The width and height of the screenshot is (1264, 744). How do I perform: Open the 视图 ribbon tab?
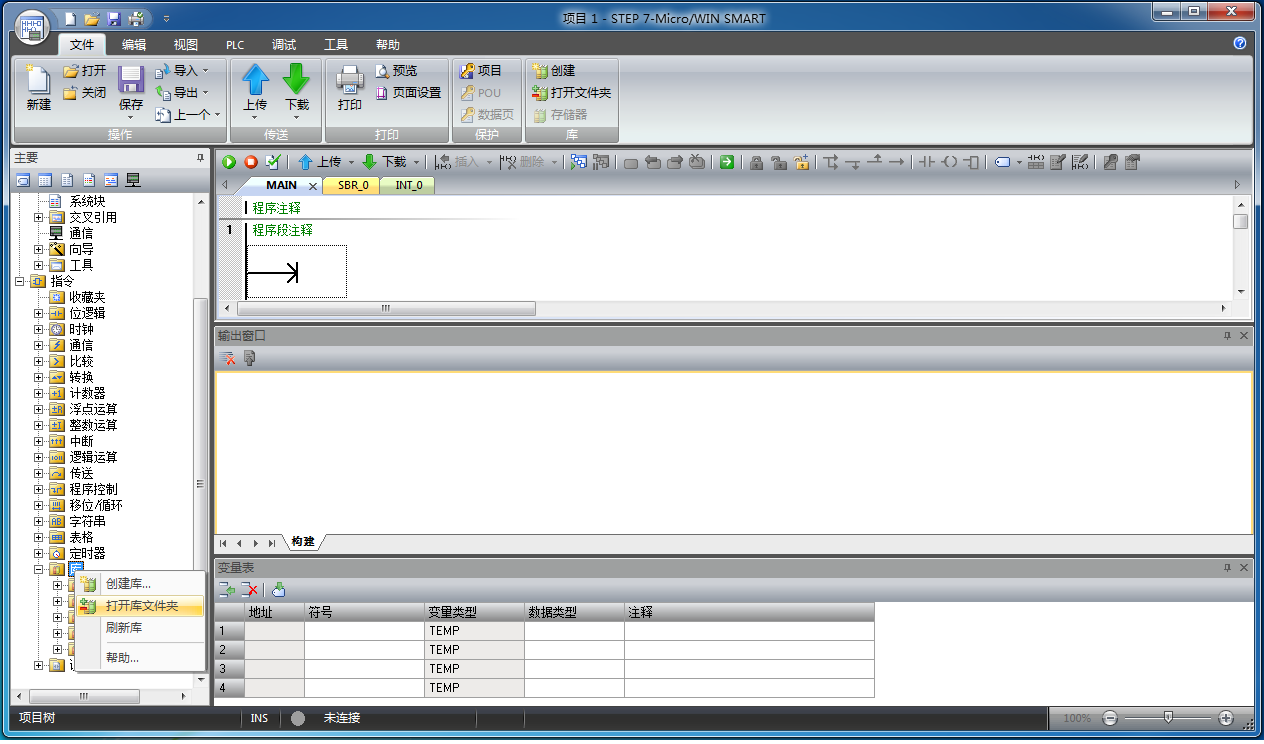(x=186, y=45)
